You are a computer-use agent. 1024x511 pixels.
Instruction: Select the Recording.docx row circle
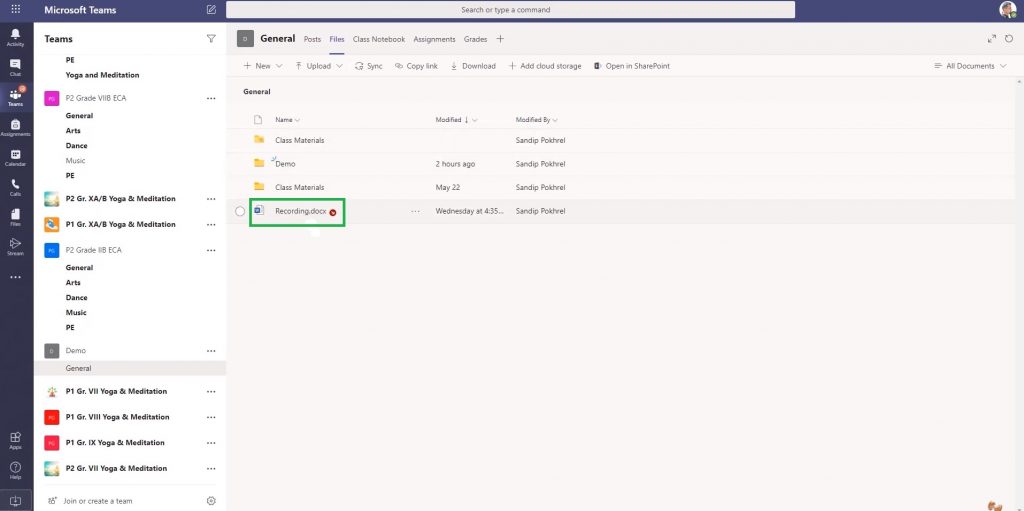(240, 211)
